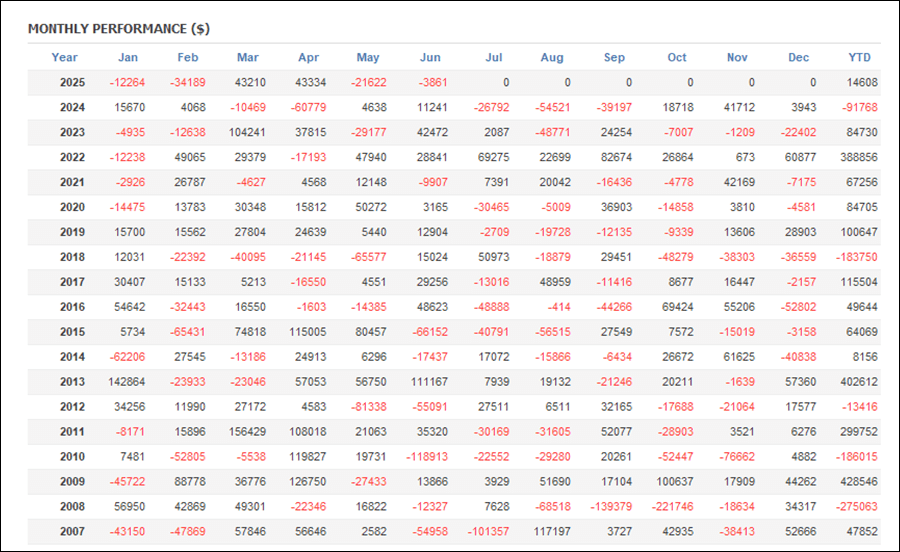
Task: Click the 2007 August value 117197
Action: click(552, 532)
